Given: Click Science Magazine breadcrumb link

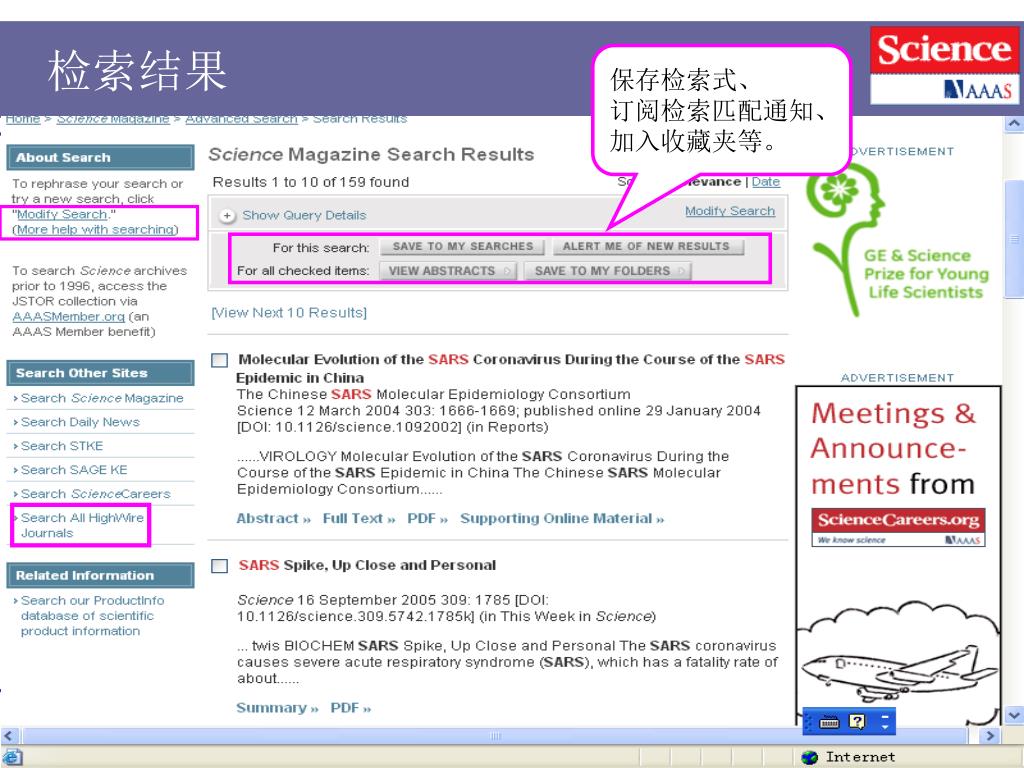Looking at the screenshot, I should click(x=113, y=120).
